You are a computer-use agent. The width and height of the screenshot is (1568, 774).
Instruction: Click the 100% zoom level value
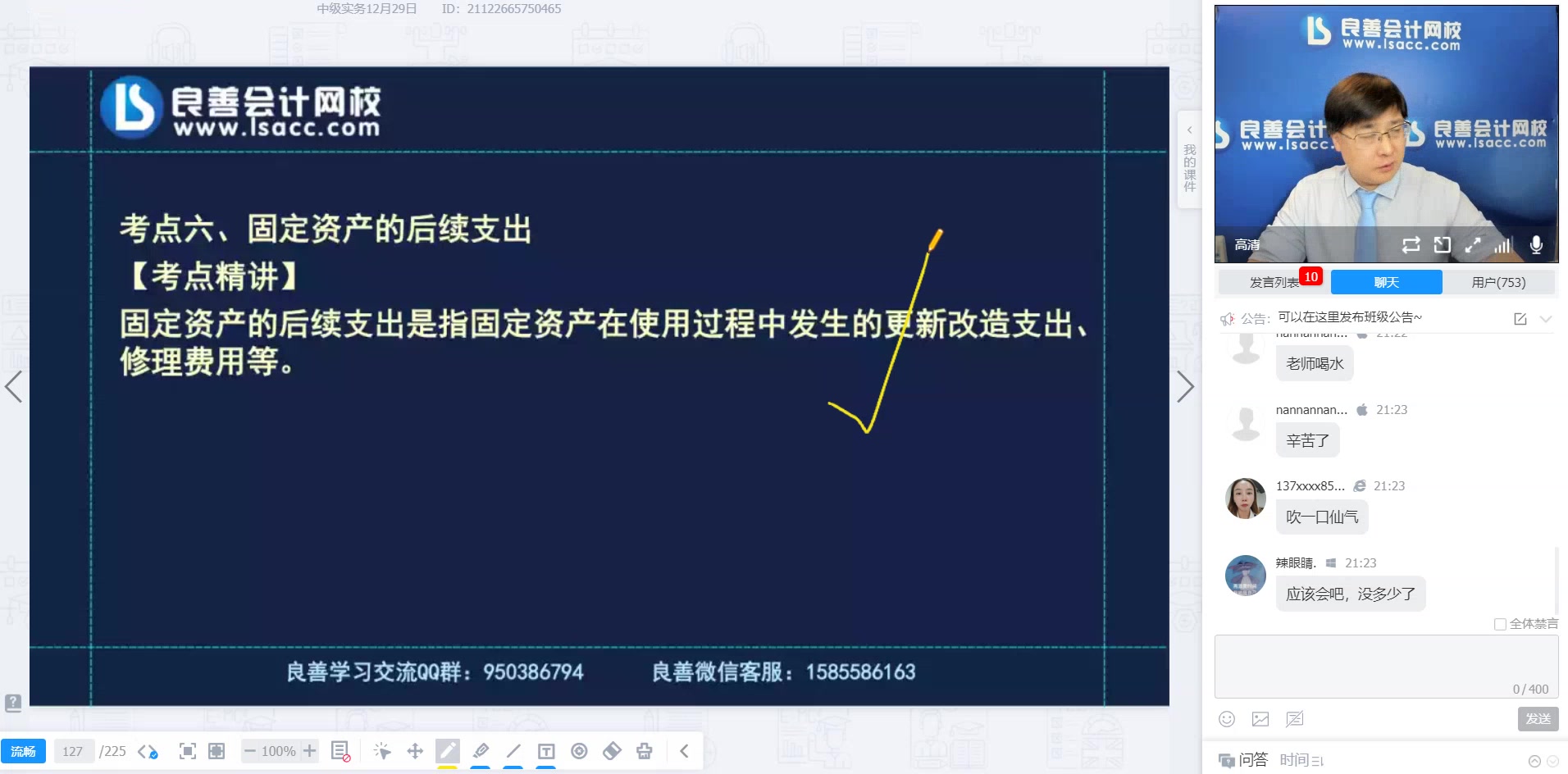click(x=279, y=751)
